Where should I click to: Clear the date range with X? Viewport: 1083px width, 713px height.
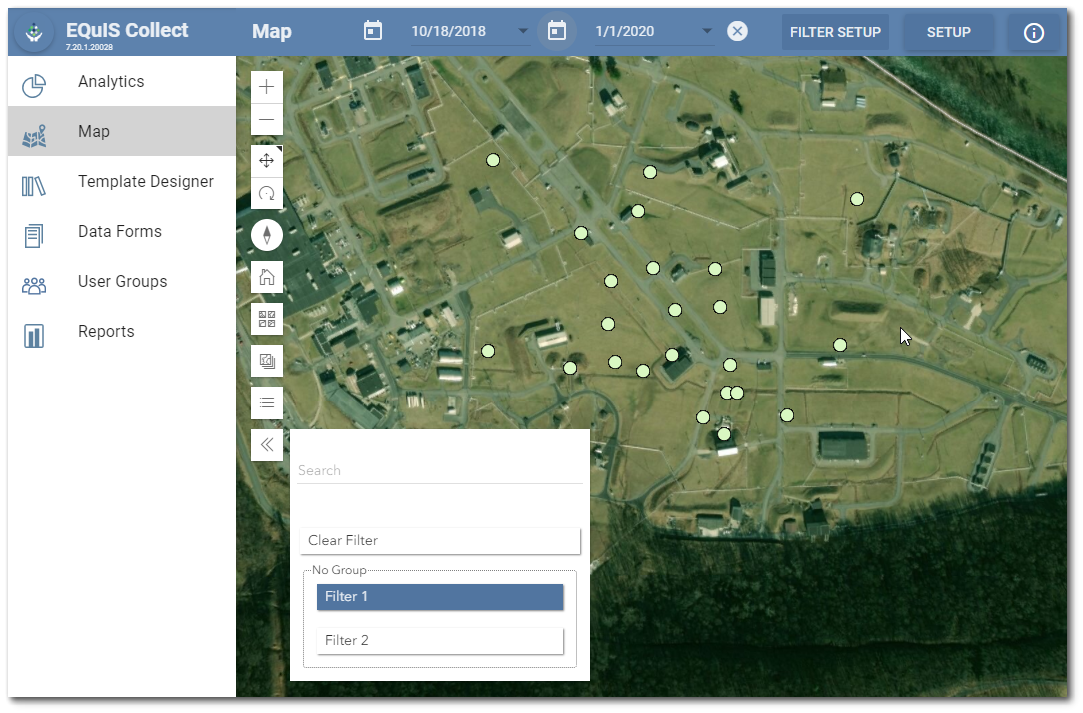pyautogui.click(x=738, y=31)
